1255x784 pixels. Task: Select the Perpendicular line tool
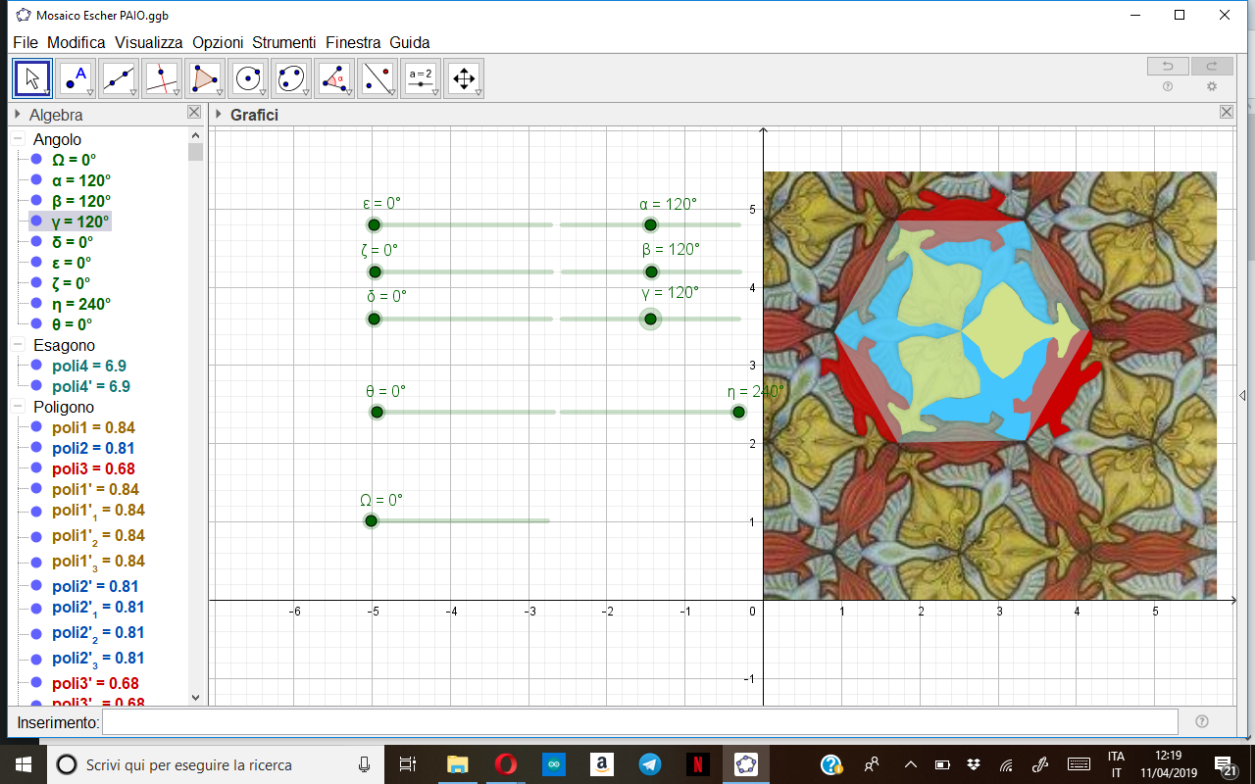click(161, 78)
